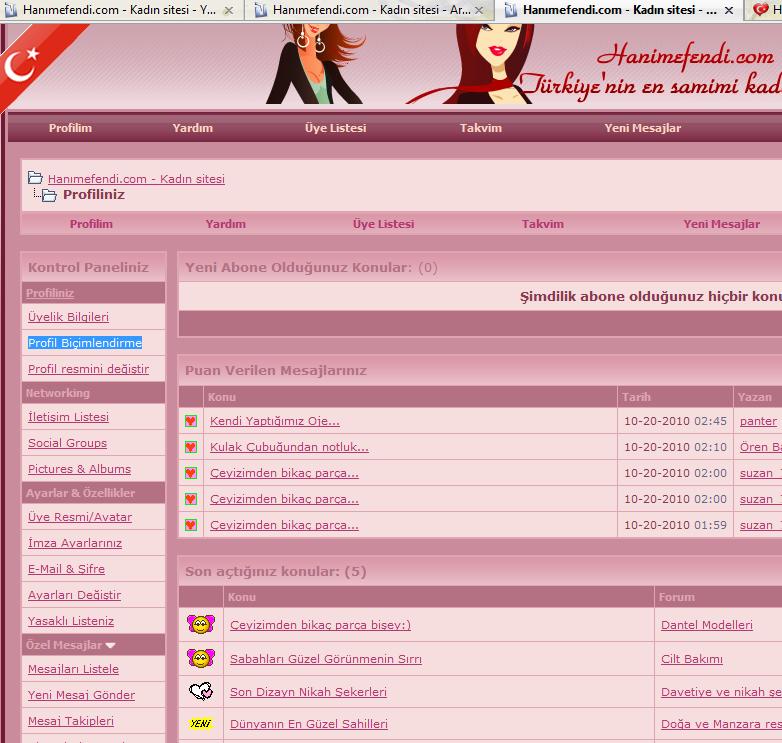
Task: Click author link panter in the Yazan column
Action: point(758,421)
